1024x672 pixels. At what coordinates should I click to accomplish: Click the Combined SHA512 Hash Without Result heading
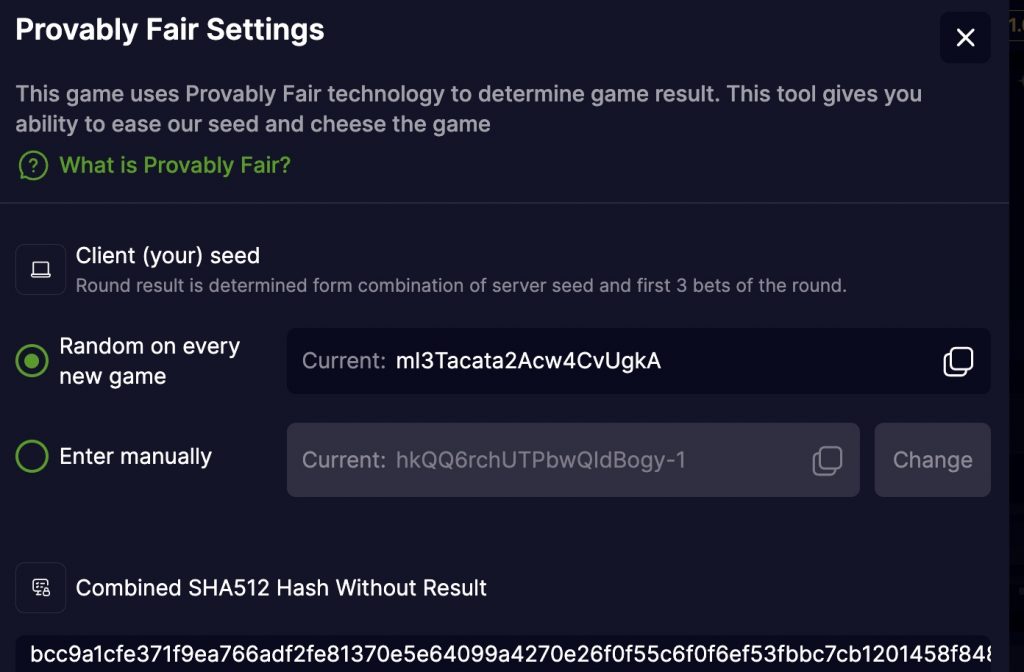(x=281, y=588)
